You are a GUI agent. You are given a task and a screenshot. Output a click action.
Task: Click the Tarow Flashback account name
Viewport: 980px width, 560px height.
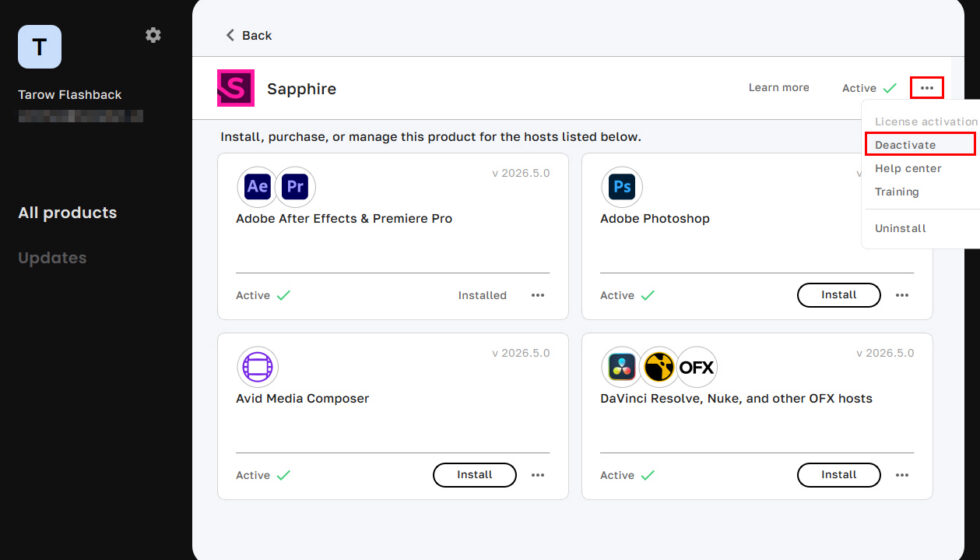[70, 94]
